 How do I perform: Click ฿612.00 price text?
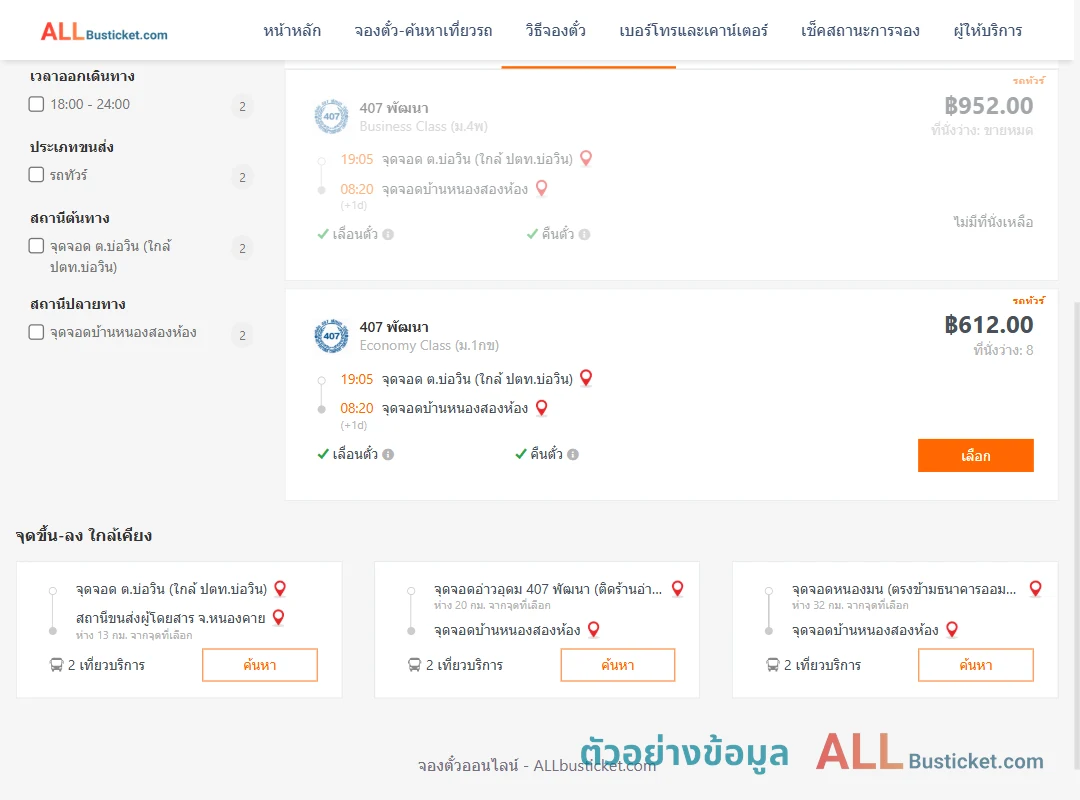coord(988,325)
